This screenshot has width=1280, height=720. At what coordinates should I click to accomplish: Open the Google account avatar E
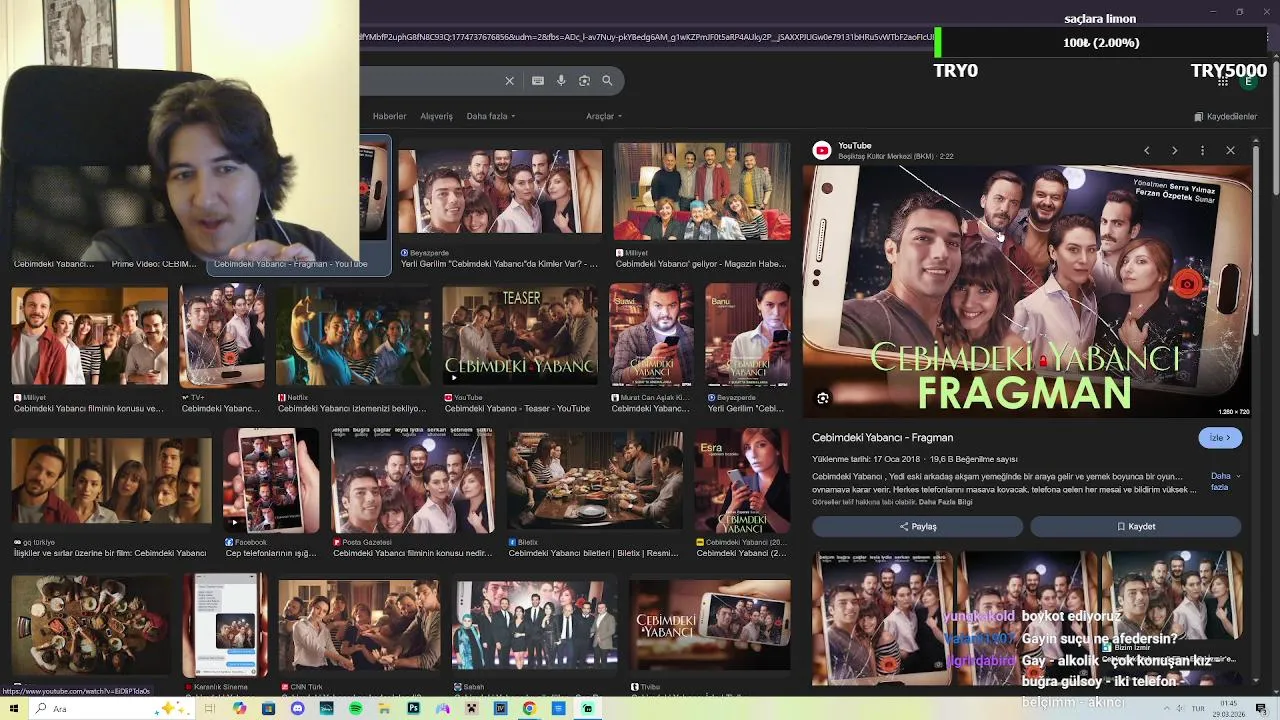tap(1248, 81)
